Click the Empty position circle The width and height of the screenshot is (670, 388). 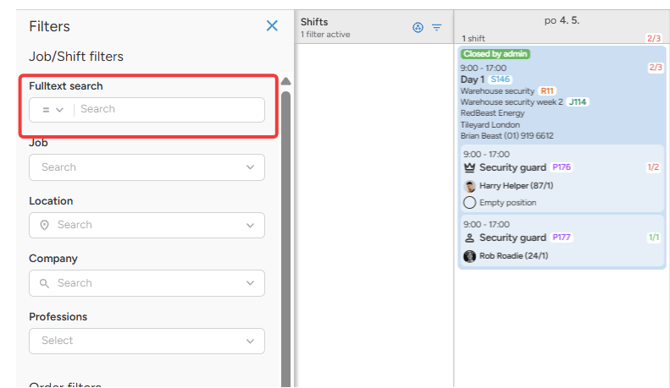pyautogui.click(x=470, y=203)
